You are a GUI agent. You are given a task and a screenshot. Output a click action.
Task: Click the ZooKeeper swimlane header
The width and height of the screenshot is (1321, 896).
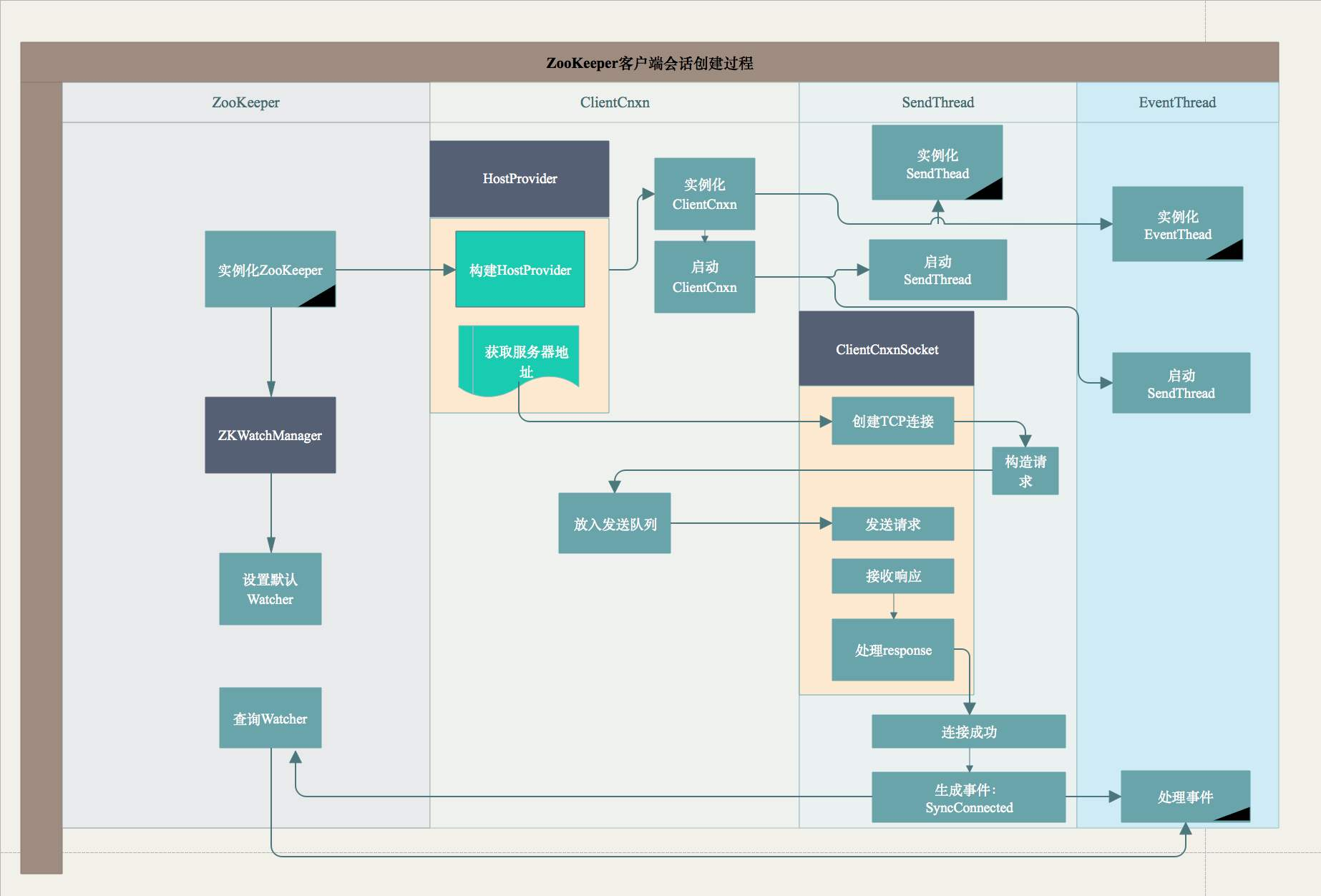pyautogui.click(x=245, y=102)
